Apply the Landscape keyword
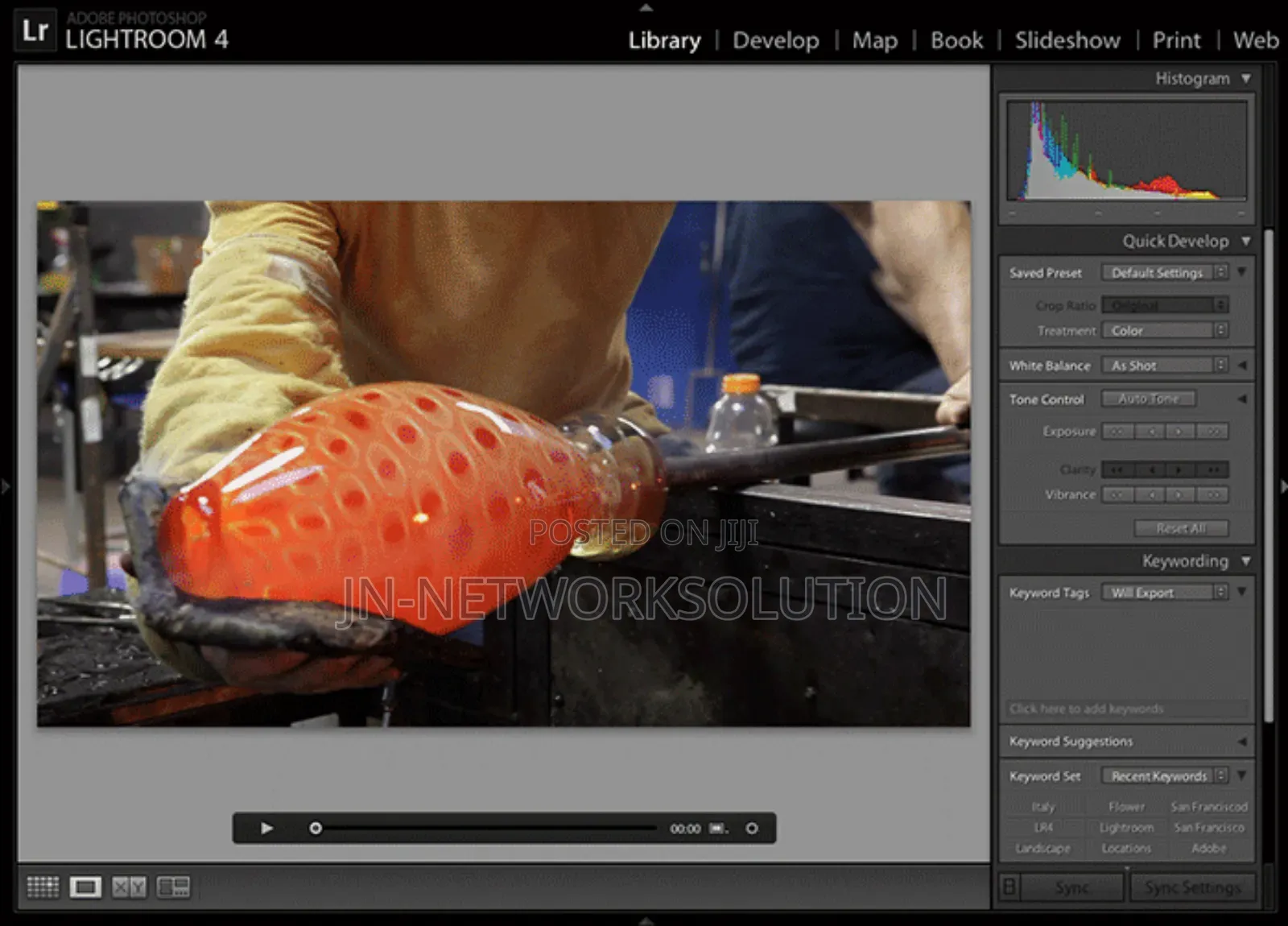The image size is (1288, 926). click(1043, 849)
